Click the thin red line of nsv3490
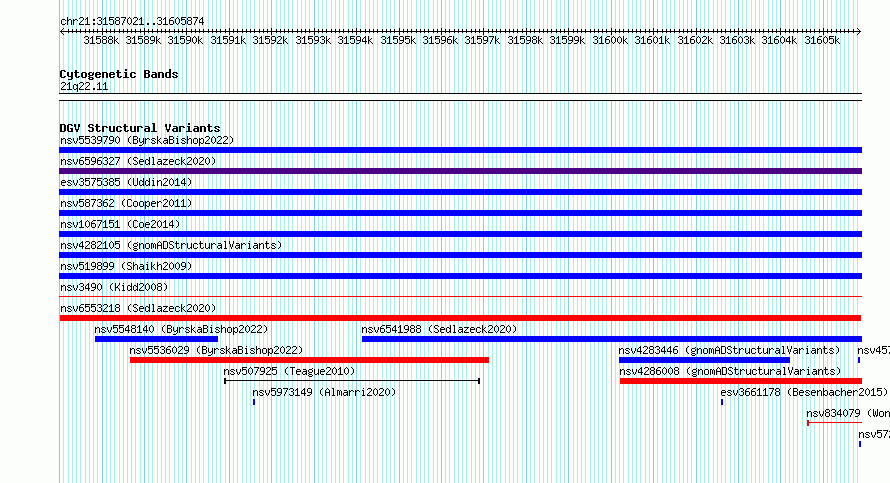The width and height of the screenshot is (890, 483). coord(460,296)
